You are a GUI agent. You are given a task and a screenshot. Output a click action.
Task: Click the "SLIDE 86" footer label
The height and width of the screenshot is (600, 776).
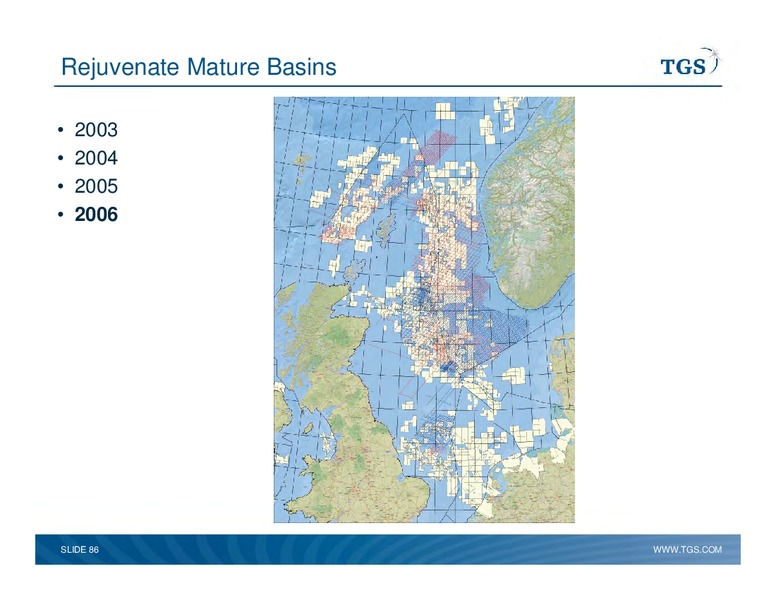coord(80,550)
